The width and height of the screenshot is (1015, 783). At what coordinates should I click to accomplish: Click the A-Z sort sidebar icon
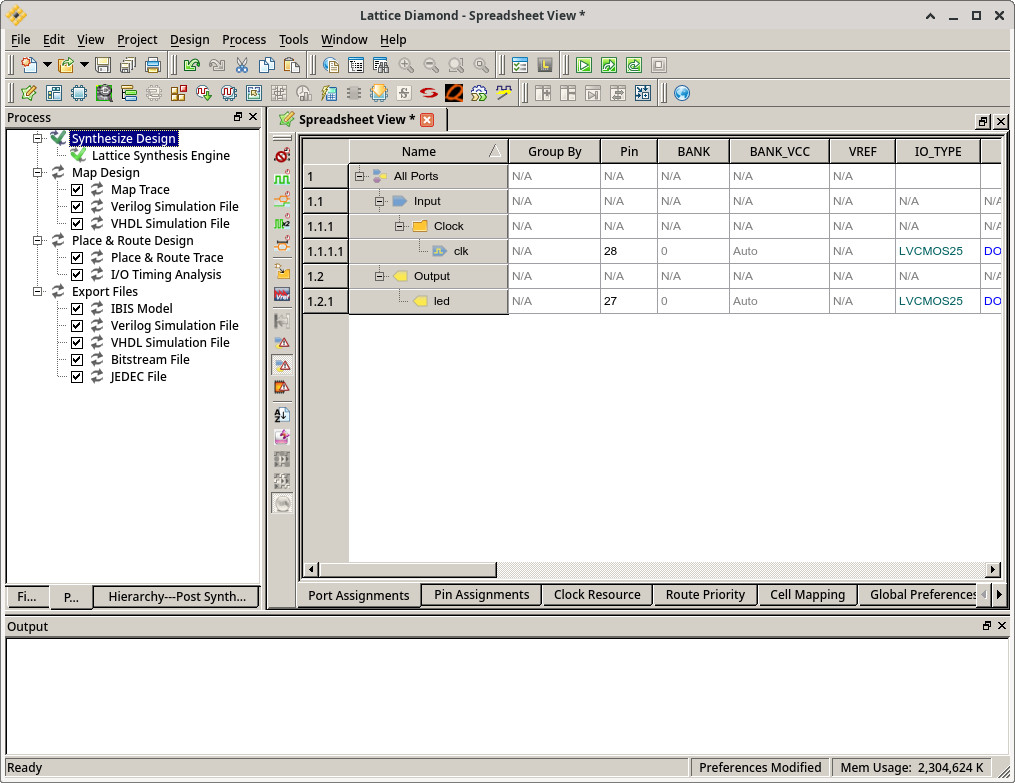point(282,415)
